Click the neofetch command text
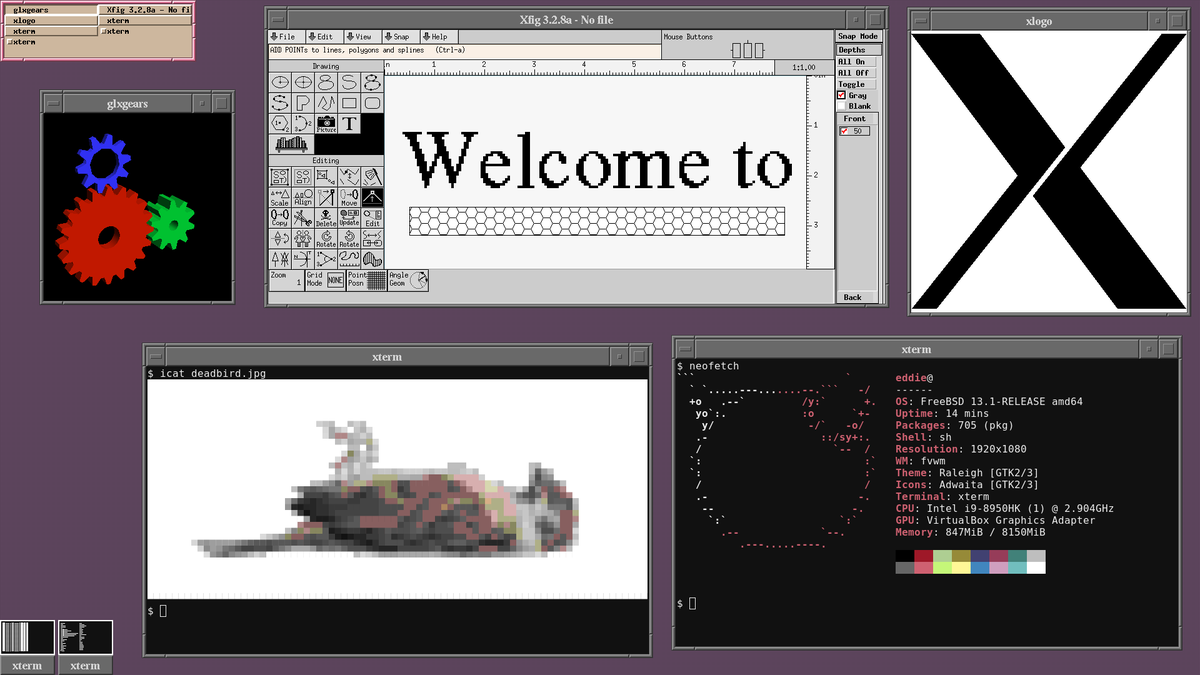Screen dimensions: 1200x675 716,367
